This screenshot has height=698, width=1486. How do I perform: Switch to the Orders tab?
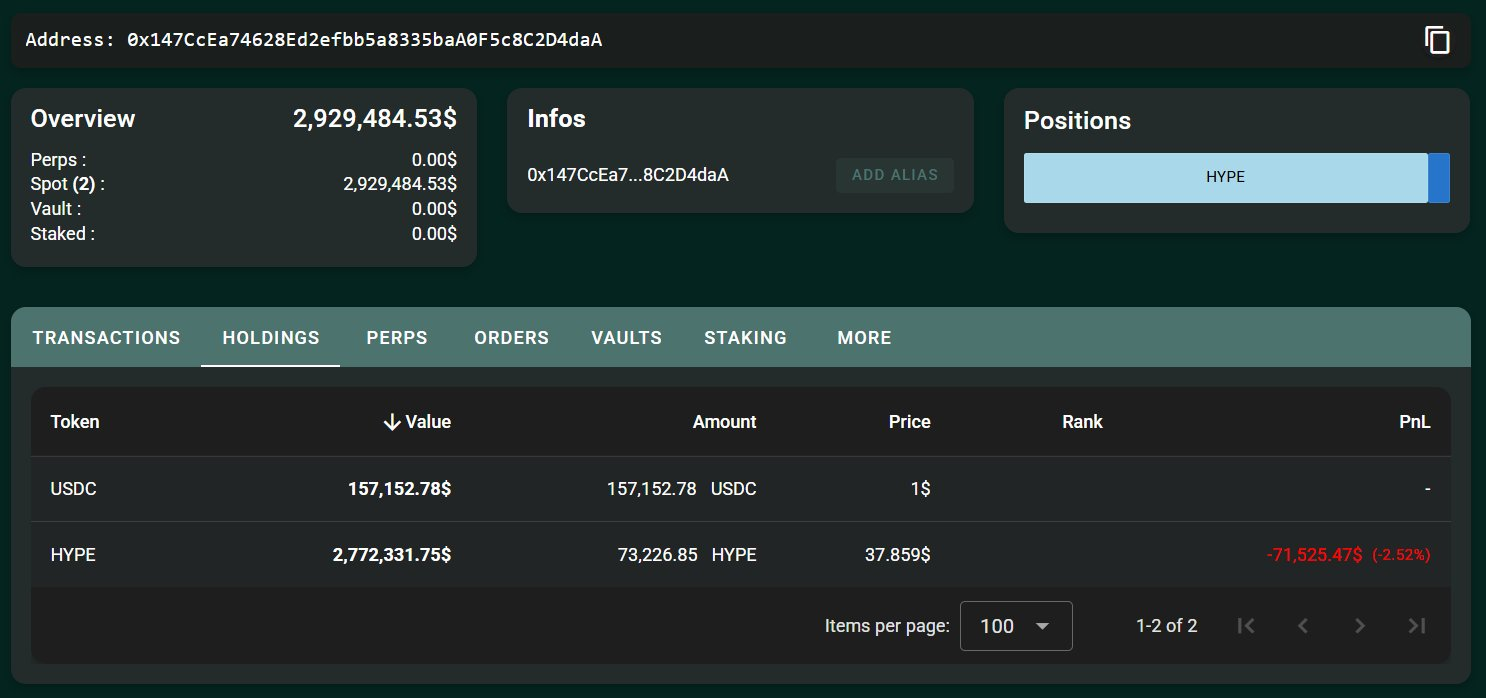point(511,338)
